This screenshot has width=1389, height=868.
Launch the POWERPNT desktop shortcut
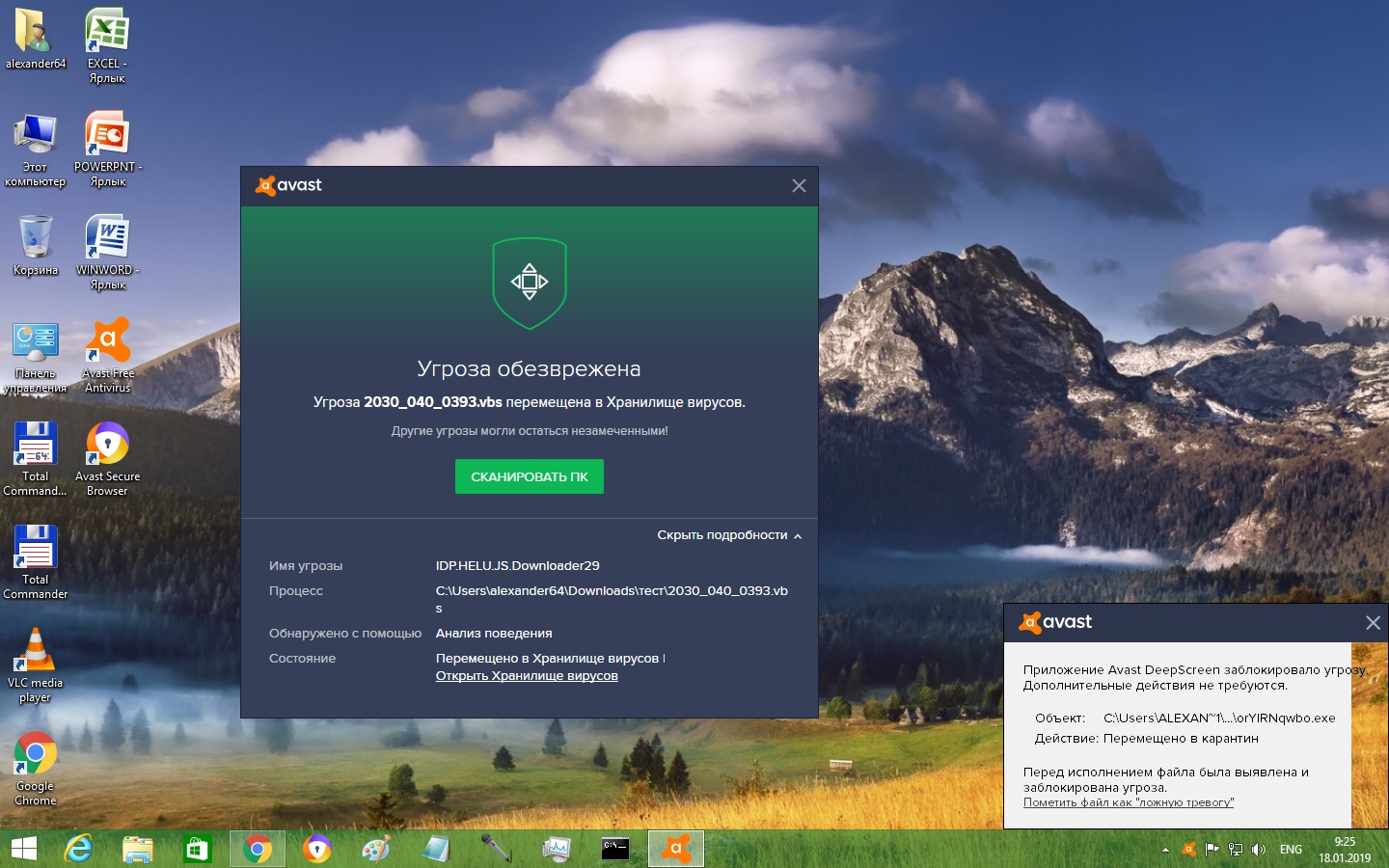click(107, 149)
